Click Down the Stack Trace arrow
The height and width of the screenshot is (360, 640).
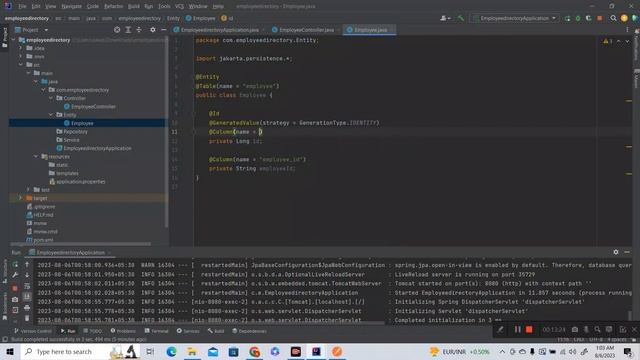click(27, 275)
